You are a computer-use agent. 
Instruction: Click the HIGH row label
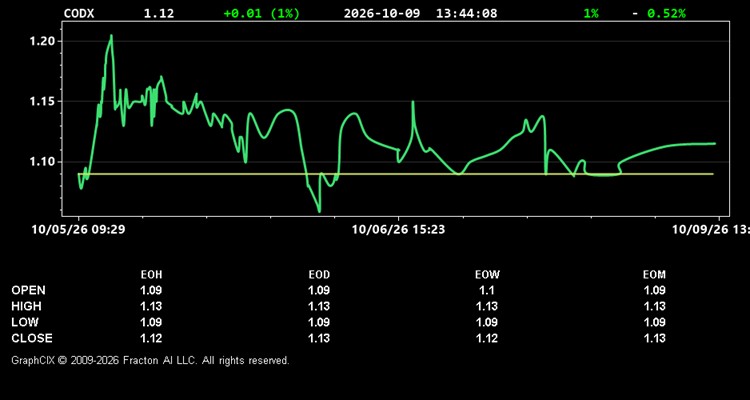point(26,306)
